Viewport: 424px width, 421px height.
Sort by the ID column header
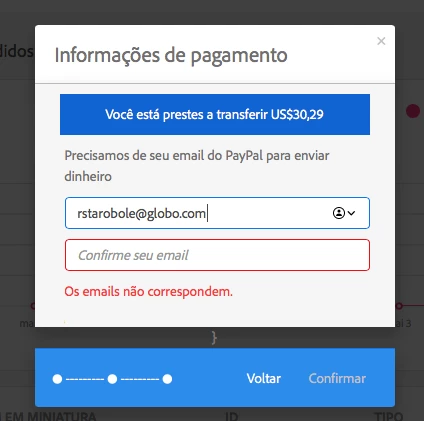click(x=232, y=416)
